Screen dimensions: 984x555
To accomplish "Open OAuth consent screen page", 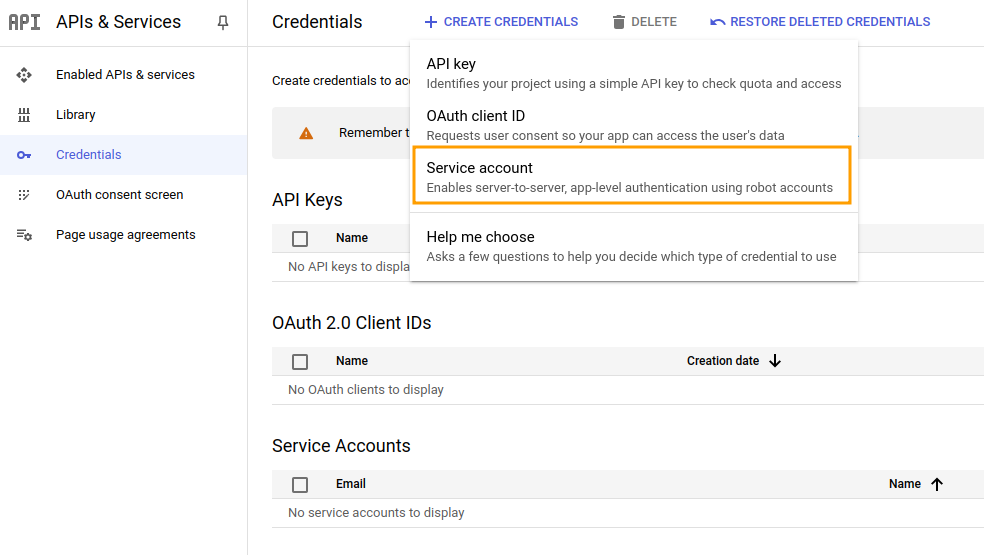I will 124,195.
